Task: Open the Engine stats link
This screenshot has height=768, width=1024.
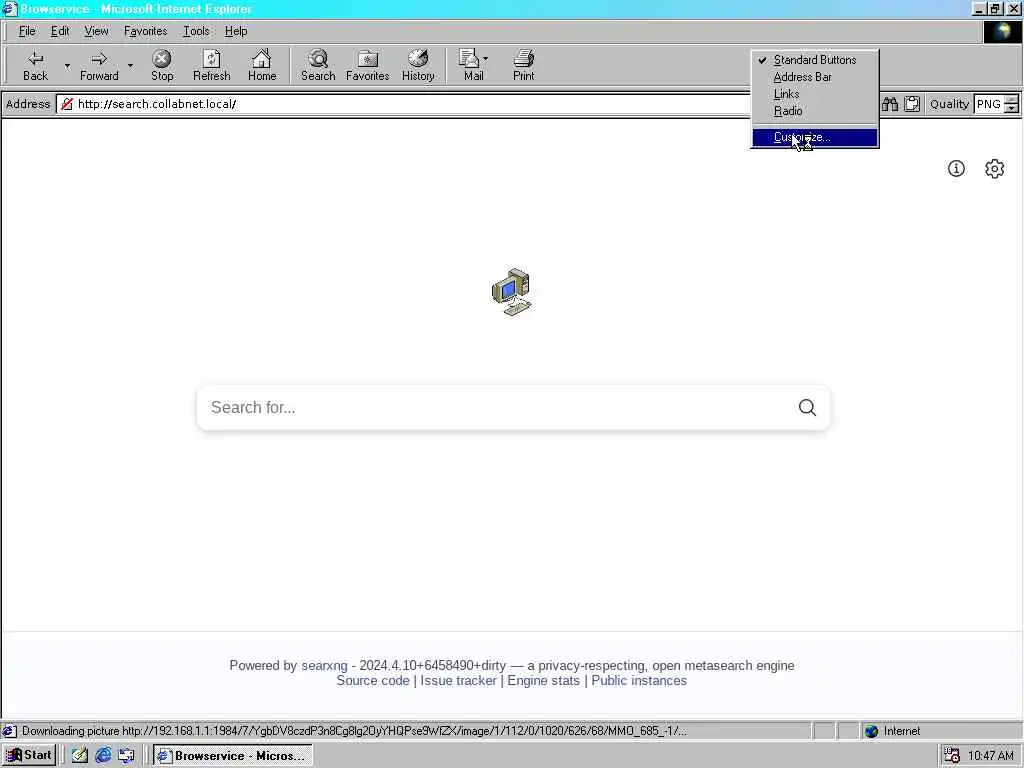Action: point(543,680)
